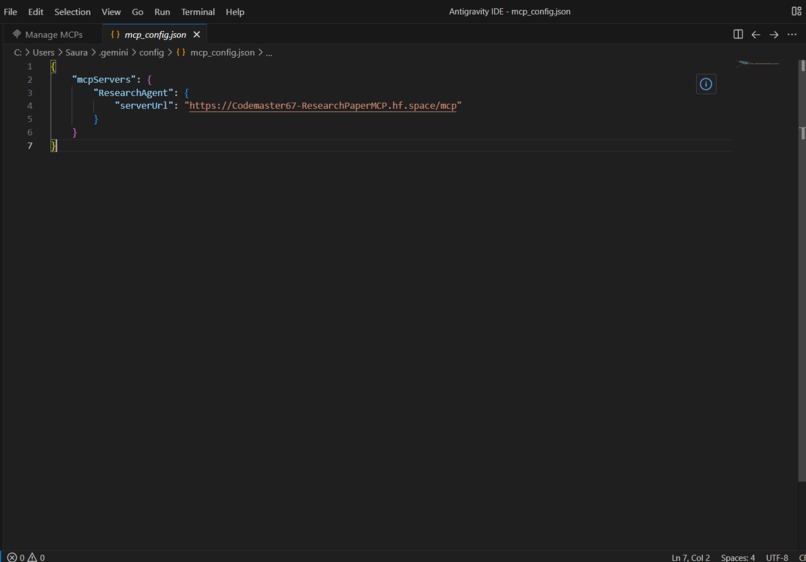Click the config breadcrumb segment
This screenshot has width=806, height=562.
pyautogui.click(x=151, y=52)
